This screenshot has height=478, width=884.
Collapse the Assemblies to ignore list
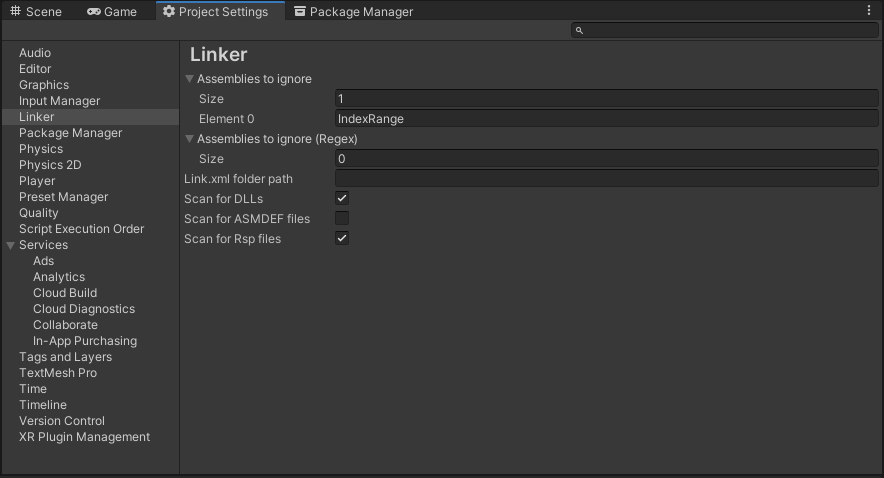point(189,79)
